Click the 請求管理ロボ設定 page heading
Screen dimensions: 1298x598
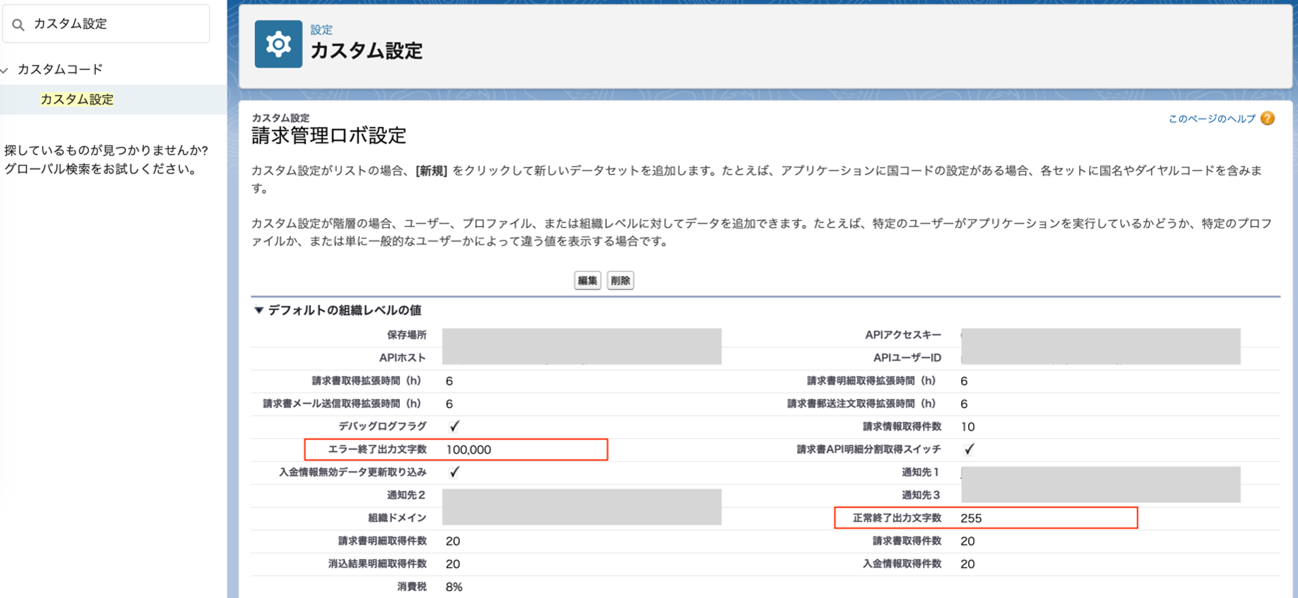point(328,135)
